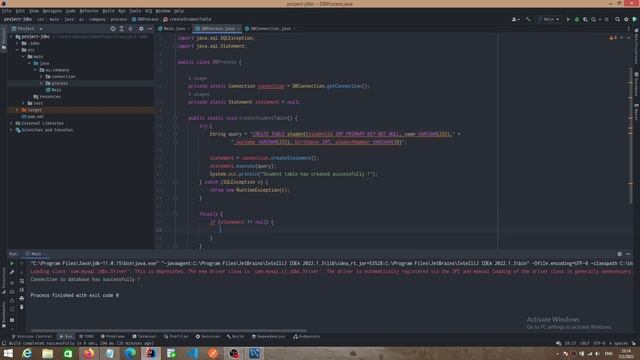Open the Tools menu

[x=135, y=11]
